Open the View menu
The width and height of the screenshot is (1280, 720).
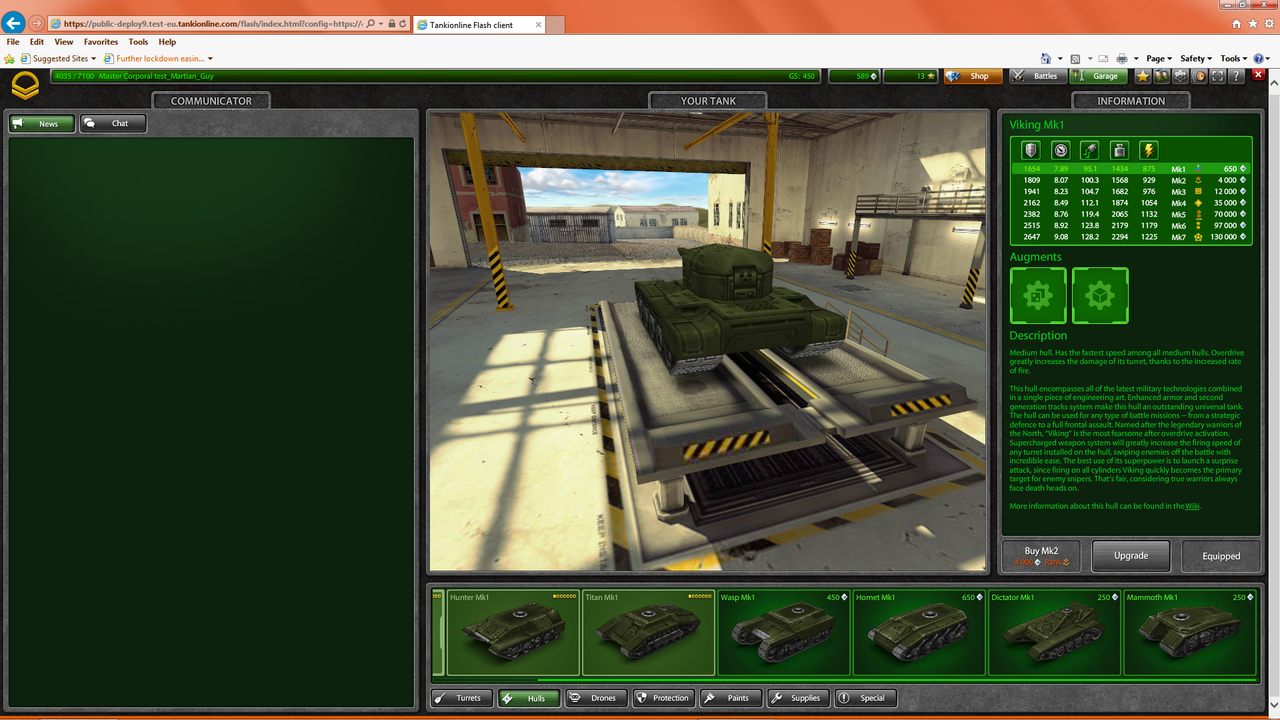[64, 42]
